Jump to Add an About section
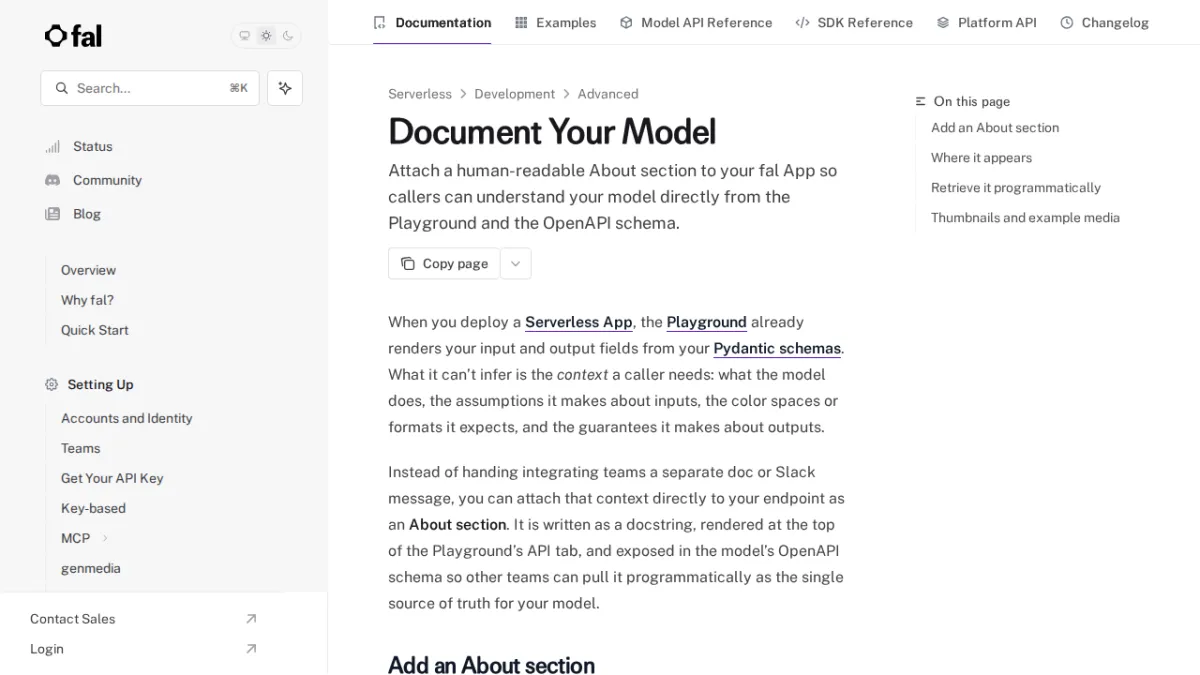 click(x=995, y=128)
